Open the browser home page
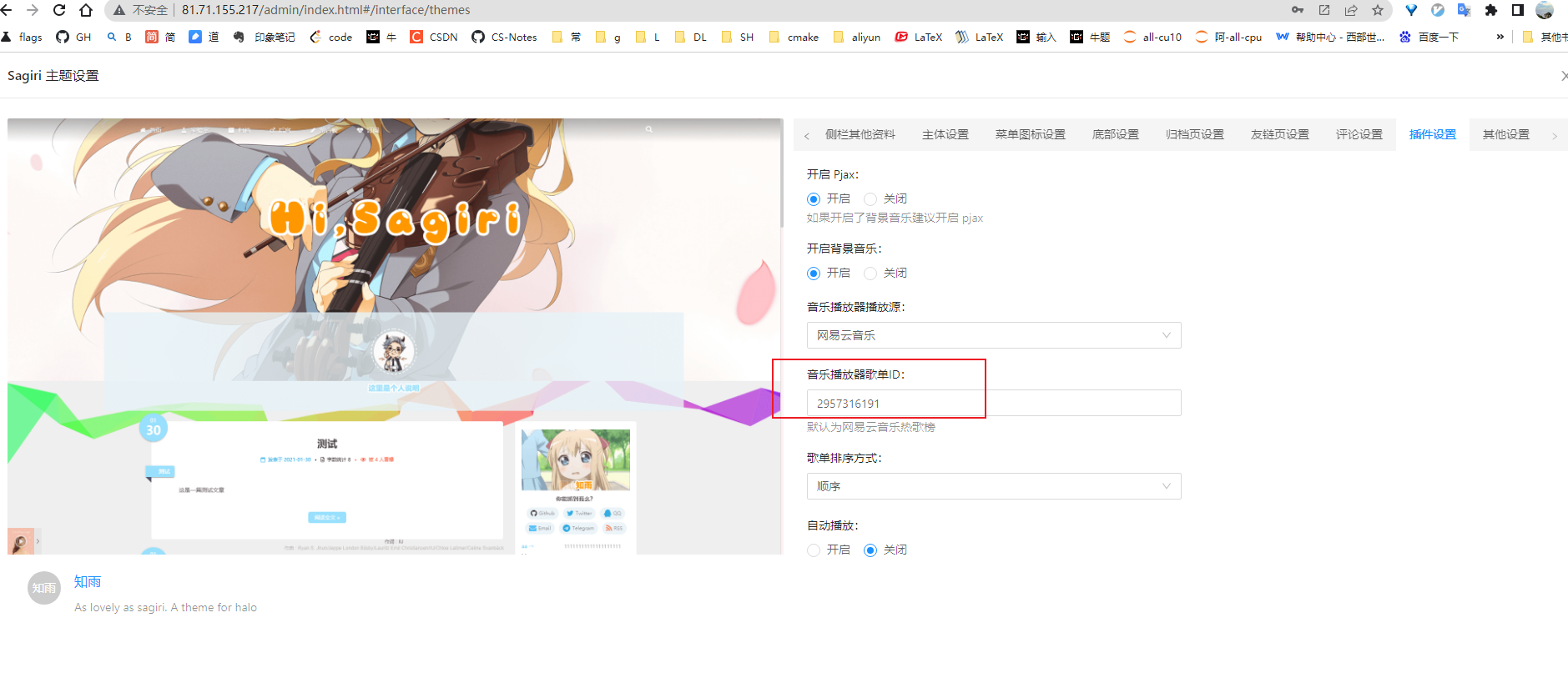1568x688 pixels. coord(86,10)
